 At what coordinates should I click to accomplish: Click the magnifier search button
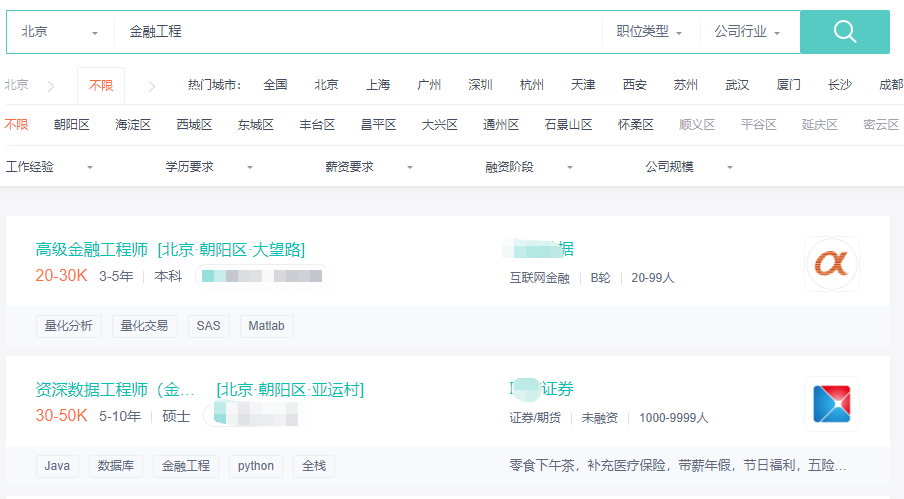pos(844,32)
